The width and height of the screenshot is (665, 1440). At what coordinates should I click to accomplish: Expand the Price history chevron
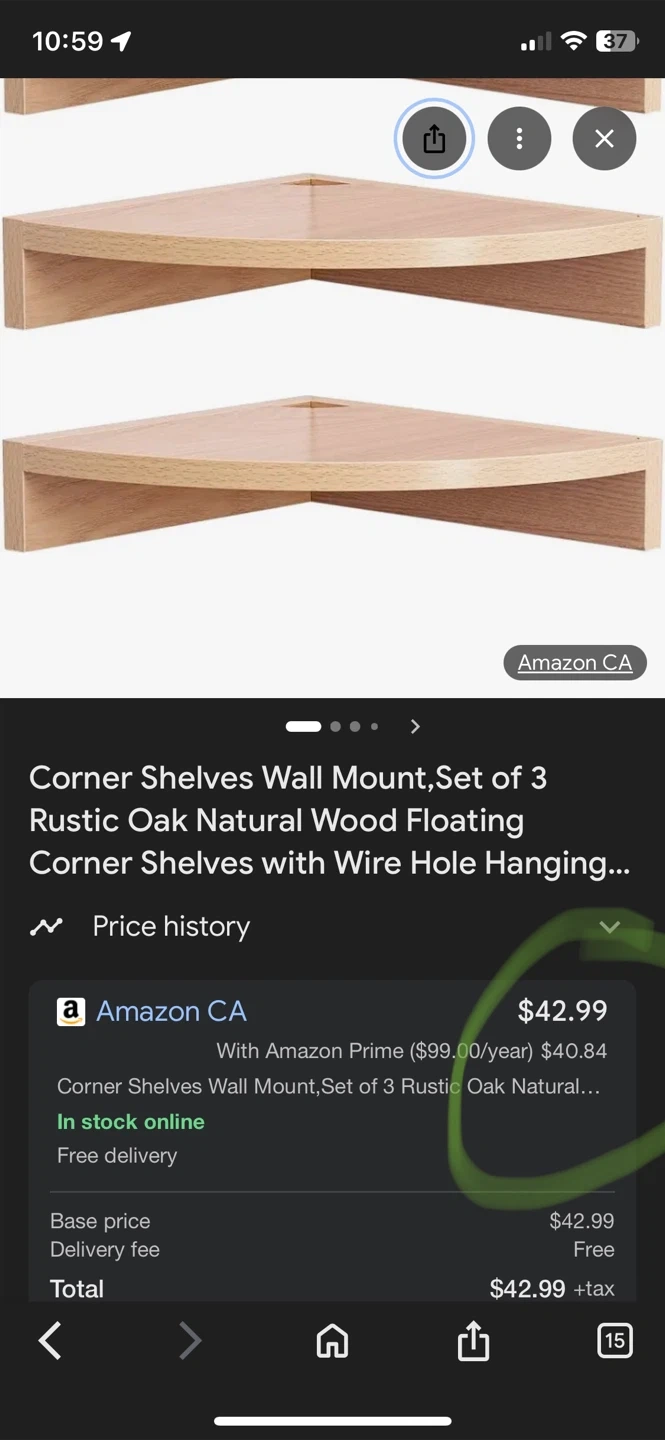coord(609,927)
